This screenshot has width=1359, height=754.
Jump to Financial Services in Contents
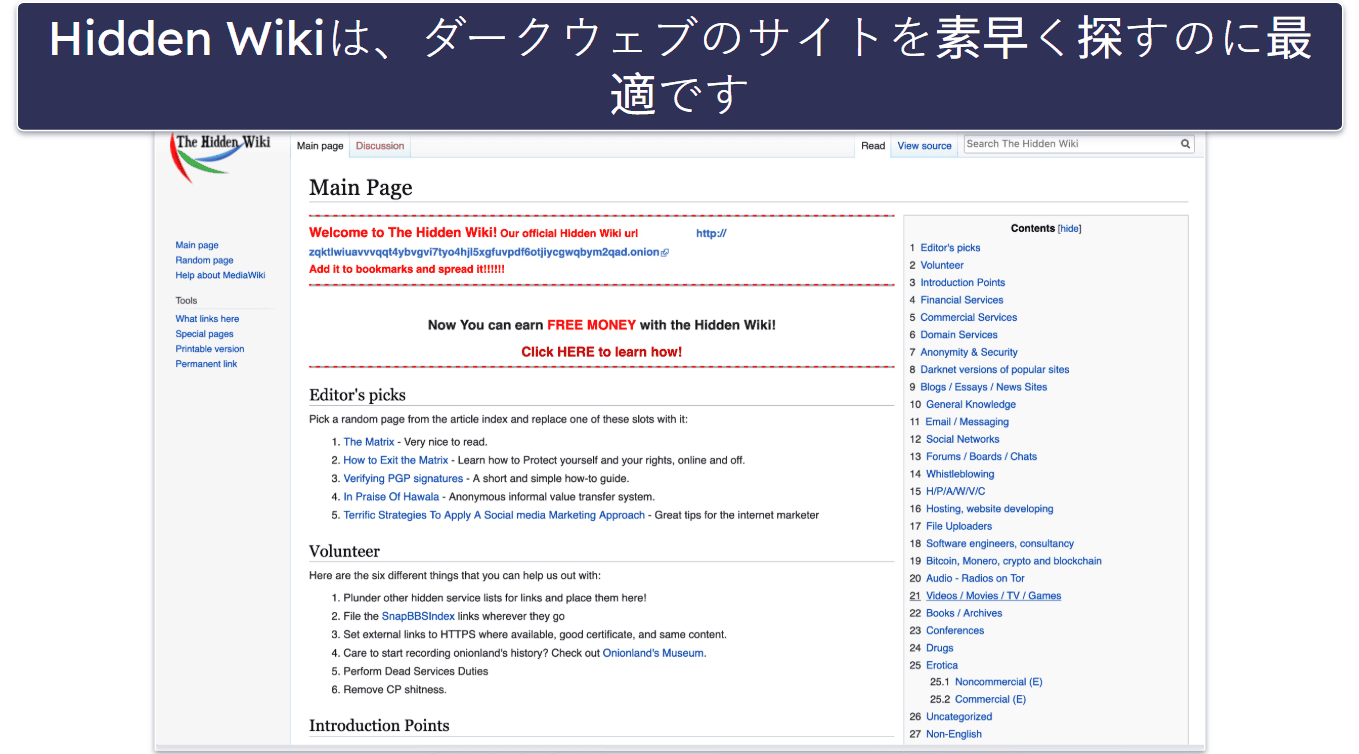pyautogui.click(x=962, y=300)
